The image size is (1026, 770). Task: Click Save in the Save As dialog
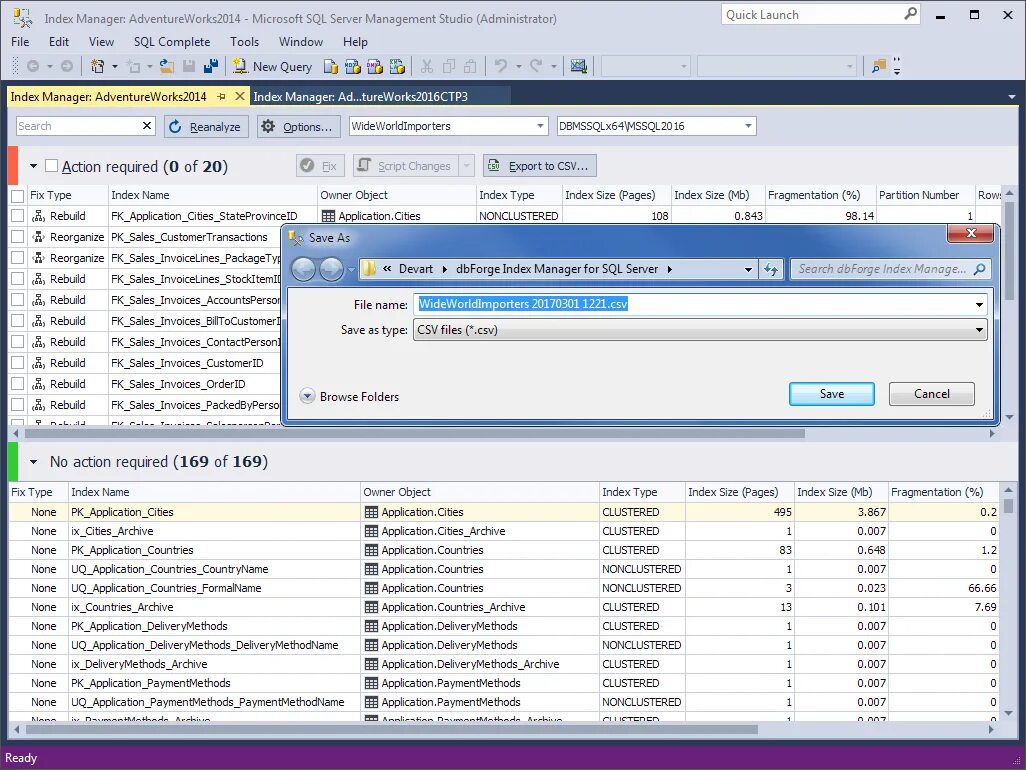[x=832, y=394]
